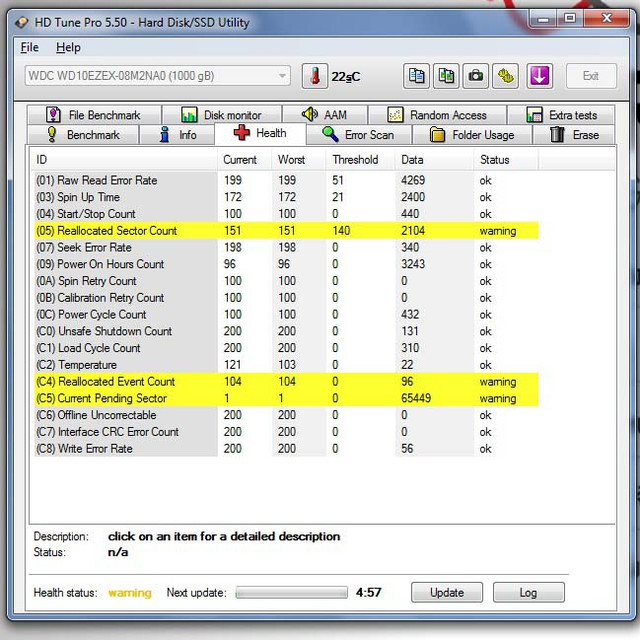Click the copy info to clipboard icon
The height and width of the screenshot is (640, 640).
[x=416, y=76]
